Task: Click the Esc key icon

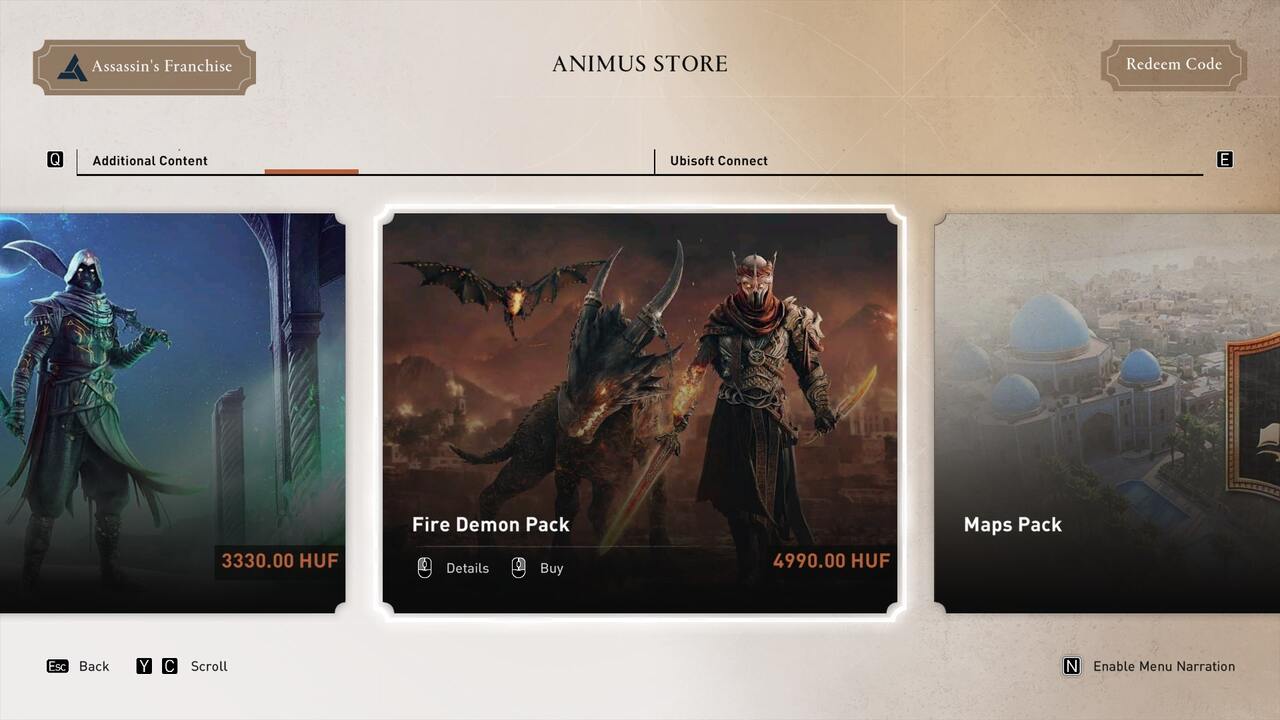Action: coord(57,666)
